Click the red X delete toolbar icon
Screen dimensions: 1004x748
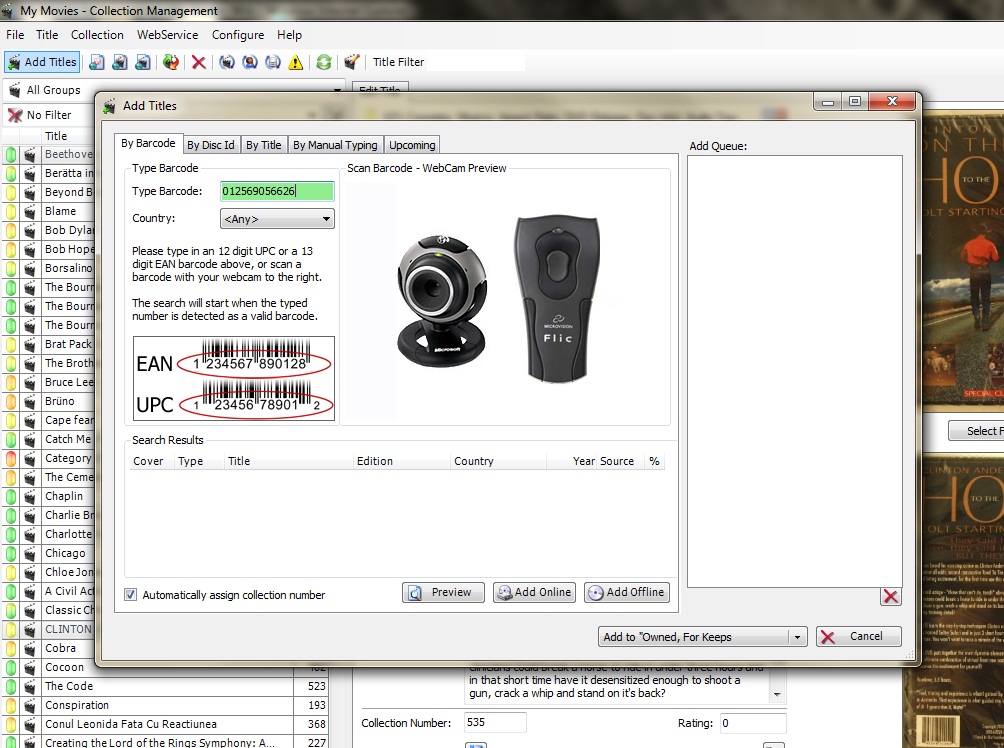click(199, 62)
